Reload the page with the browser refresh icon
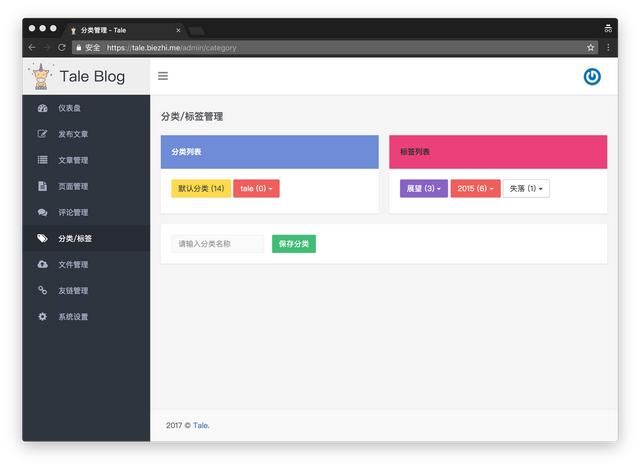The height and width of the screenshot is (468, 640). [x=62, y=47]
